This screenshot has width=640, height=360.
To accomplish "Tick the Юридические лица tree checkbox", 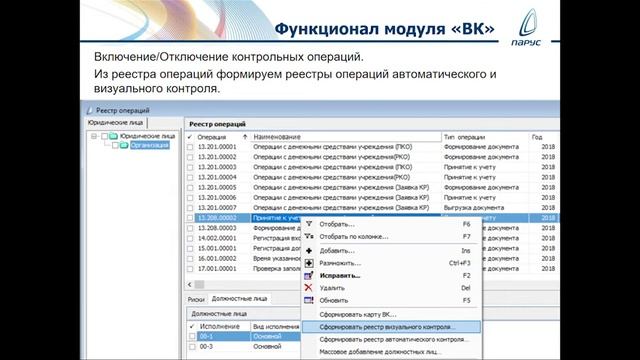I will (104, 136).
